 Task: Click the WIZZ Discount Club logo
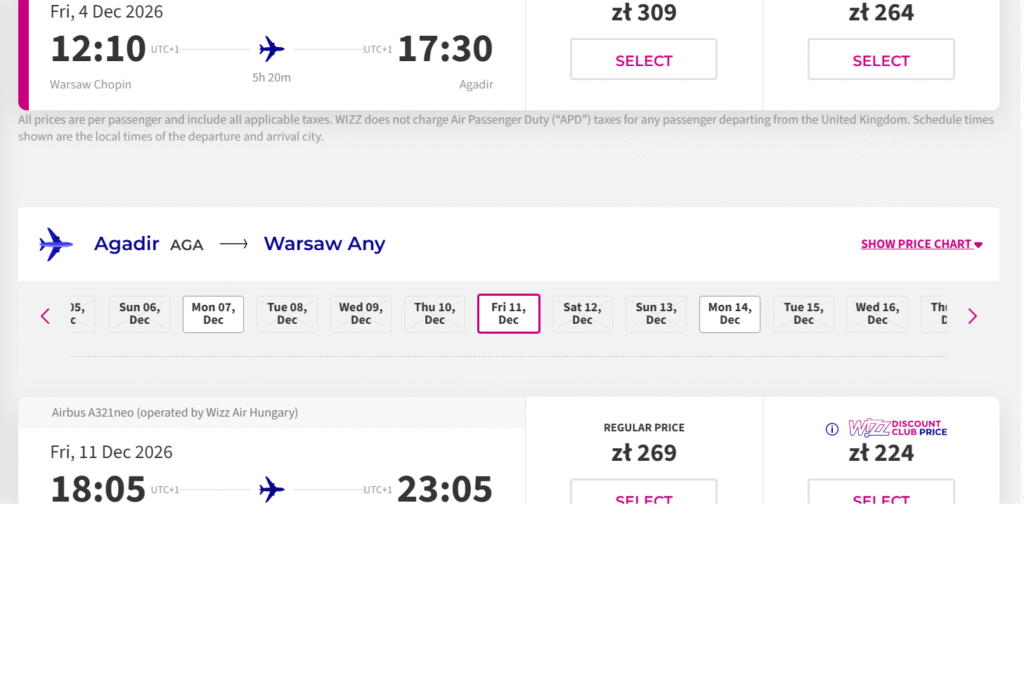(x=897, y=429)
